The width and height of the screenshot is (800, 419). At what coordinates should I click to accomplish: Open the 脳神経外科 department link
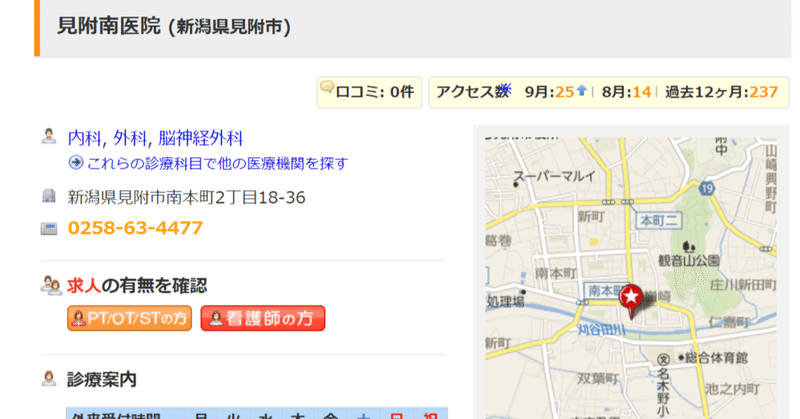point(201,138)
